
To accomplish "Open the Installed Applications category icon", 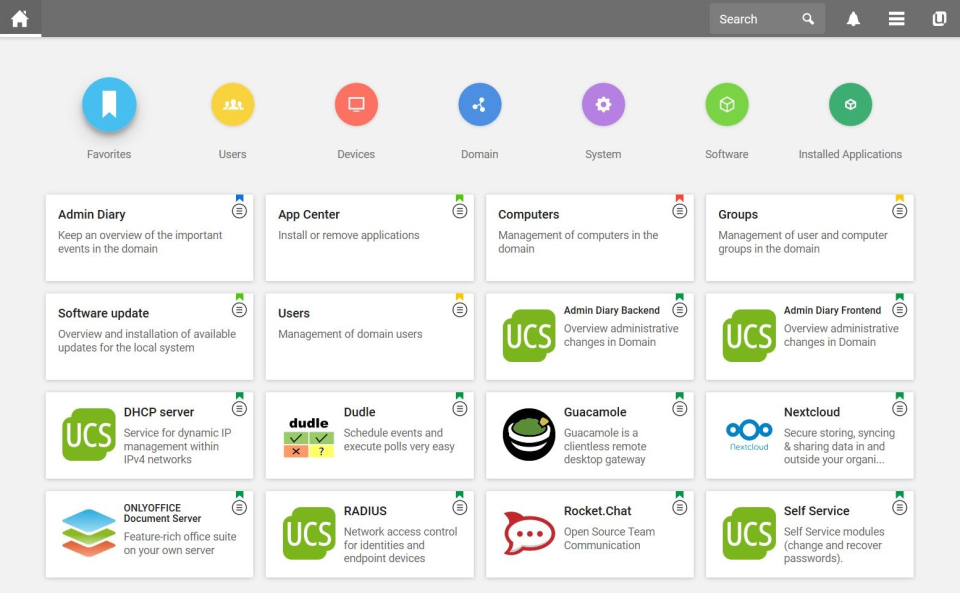I will pos(850,103).
